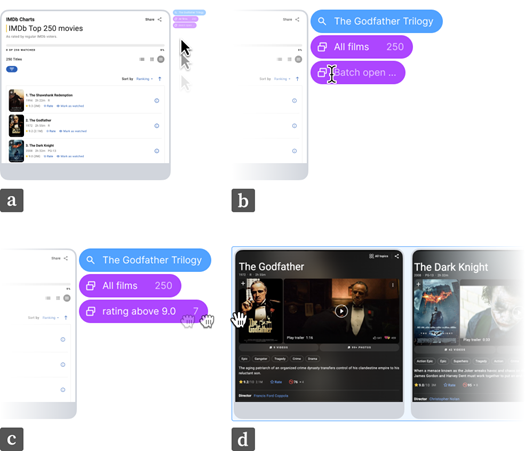
Task: Select the Superhero genre chip on The Dark Knight page
Action: 461,361
